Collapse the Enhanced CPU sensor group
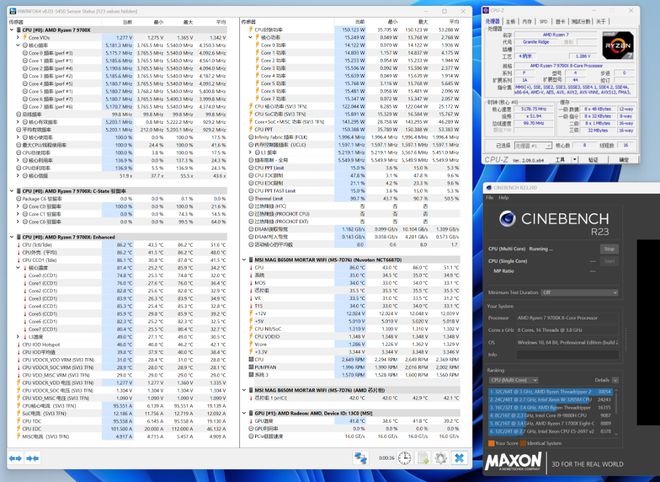The height and width of the screenshot is (482, 660). pos(12,237)
